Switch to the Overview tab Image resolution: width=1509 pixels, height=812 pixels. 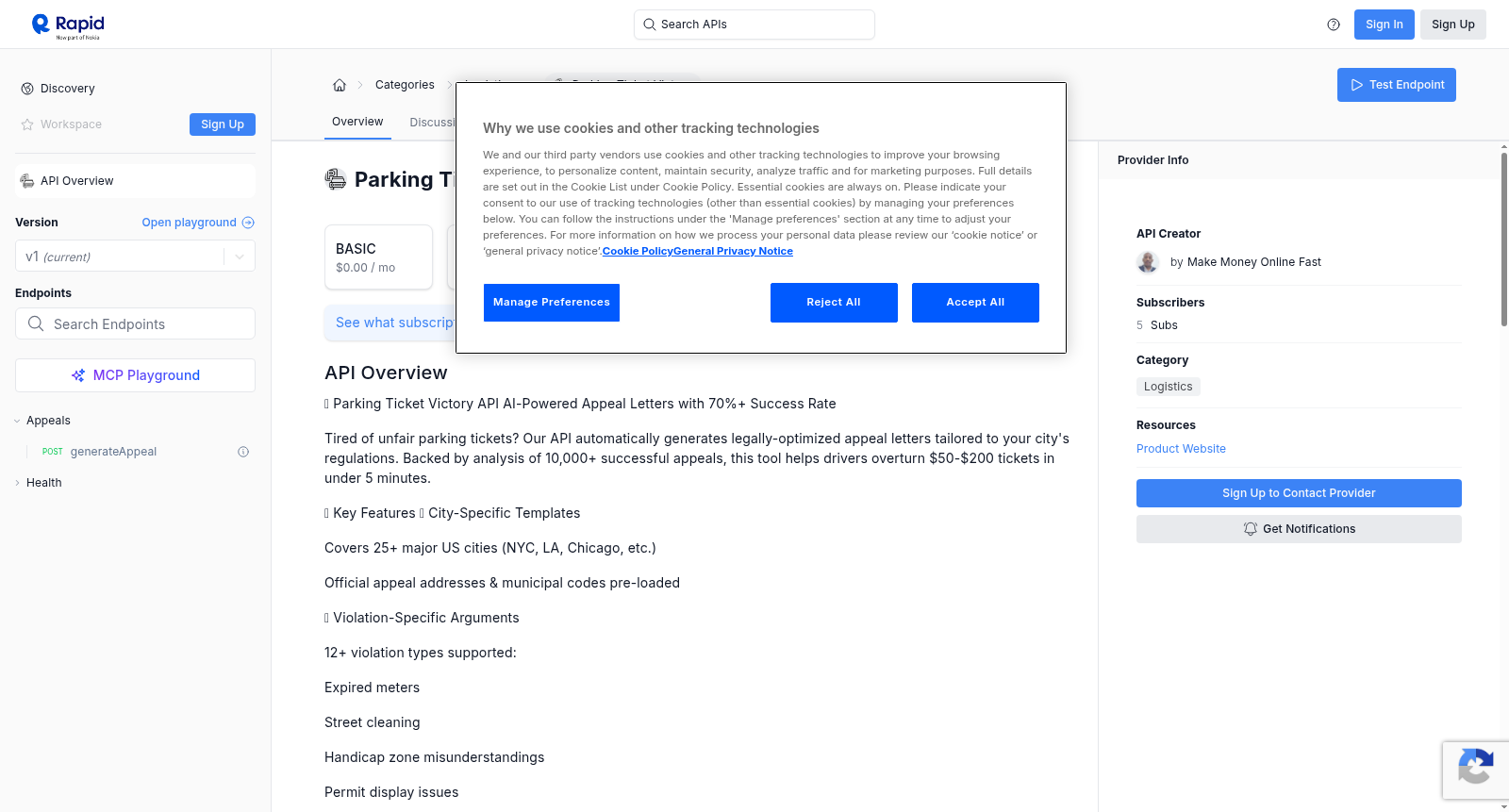click(x=357, y=122)
